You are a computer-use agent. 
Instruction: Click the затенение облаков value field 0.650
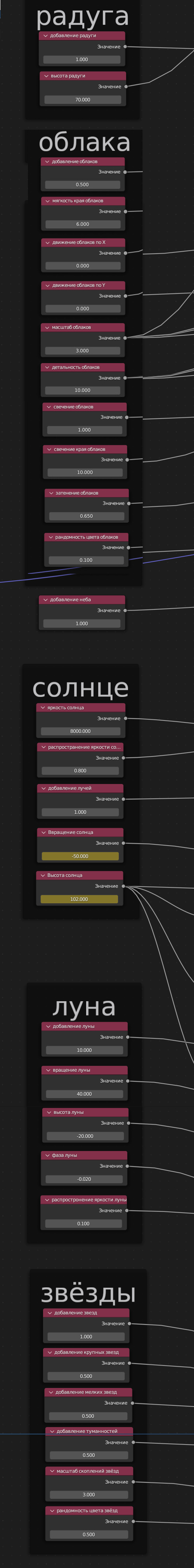coord(87,516)
